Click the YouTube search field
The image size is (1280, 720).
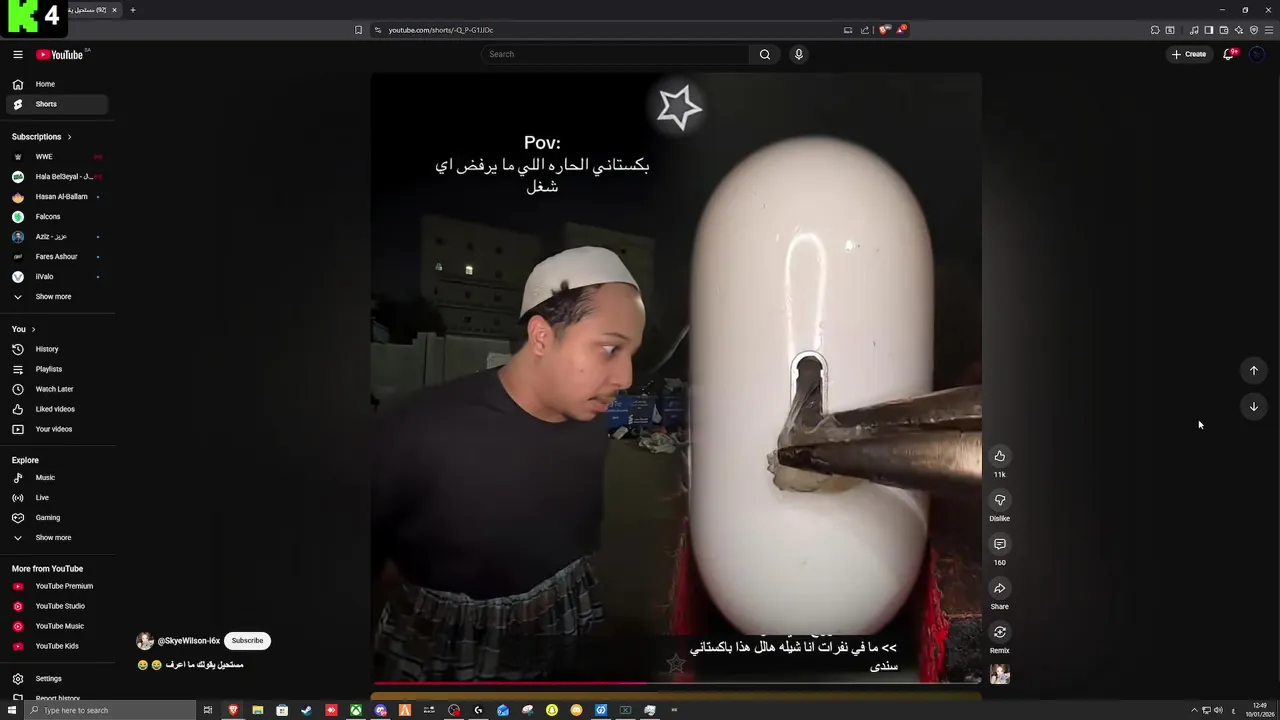click(615, 54)
